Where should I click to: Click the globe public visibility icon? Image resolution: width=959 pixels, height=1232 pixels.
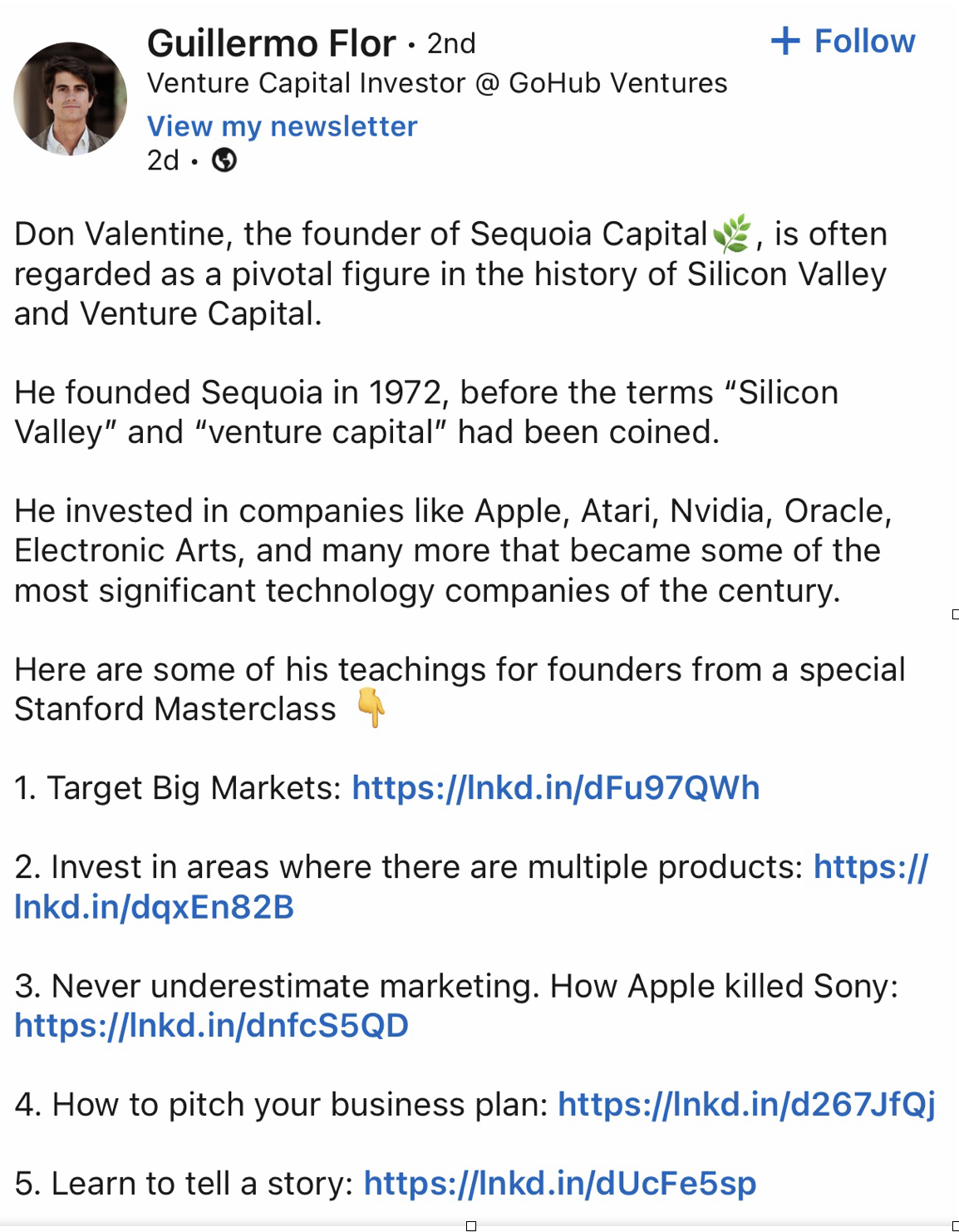click(x=224, y=160)
